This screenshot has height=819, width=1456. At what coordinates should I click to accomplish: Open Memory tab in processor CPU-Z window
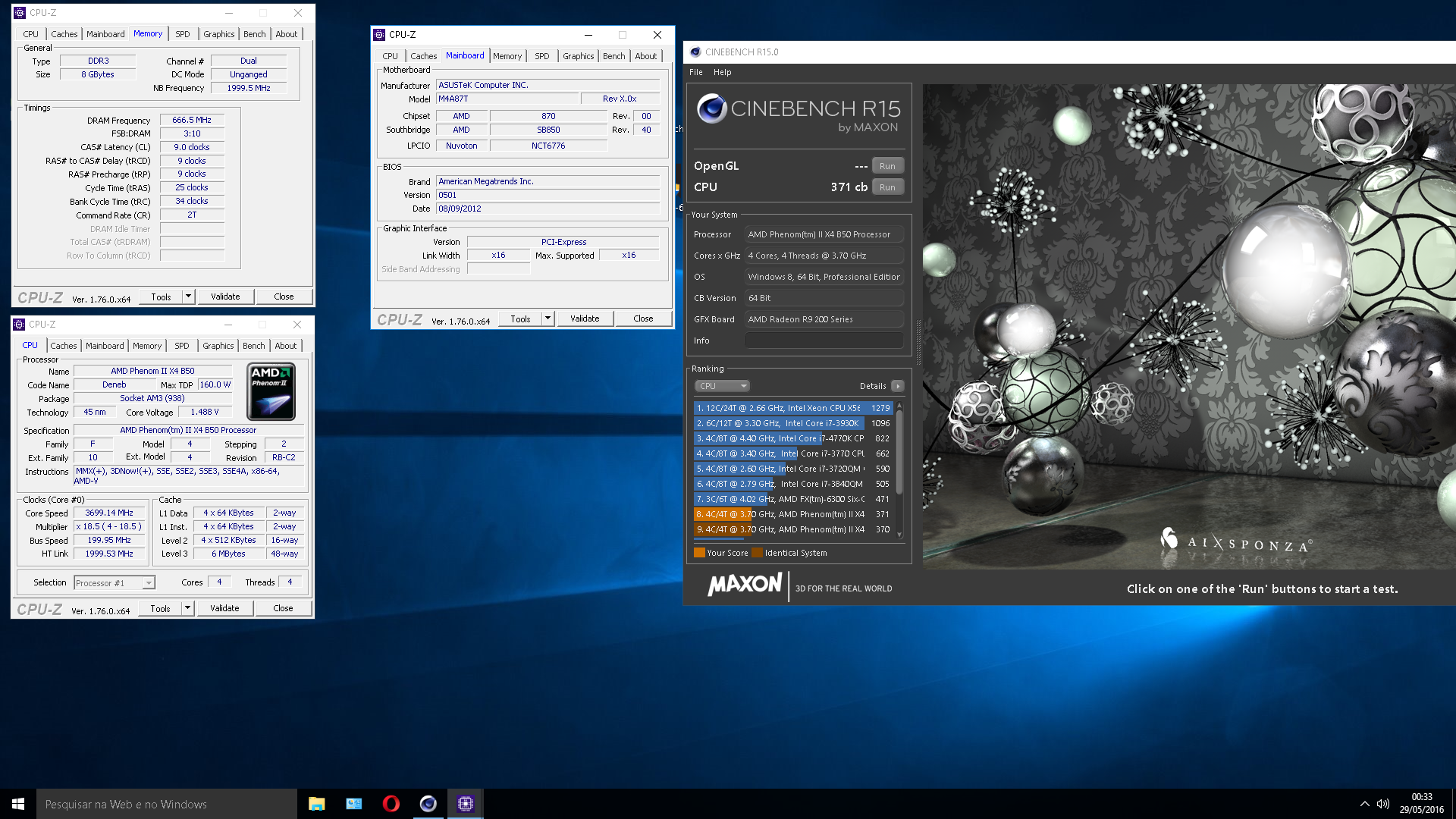pos(147,346)
